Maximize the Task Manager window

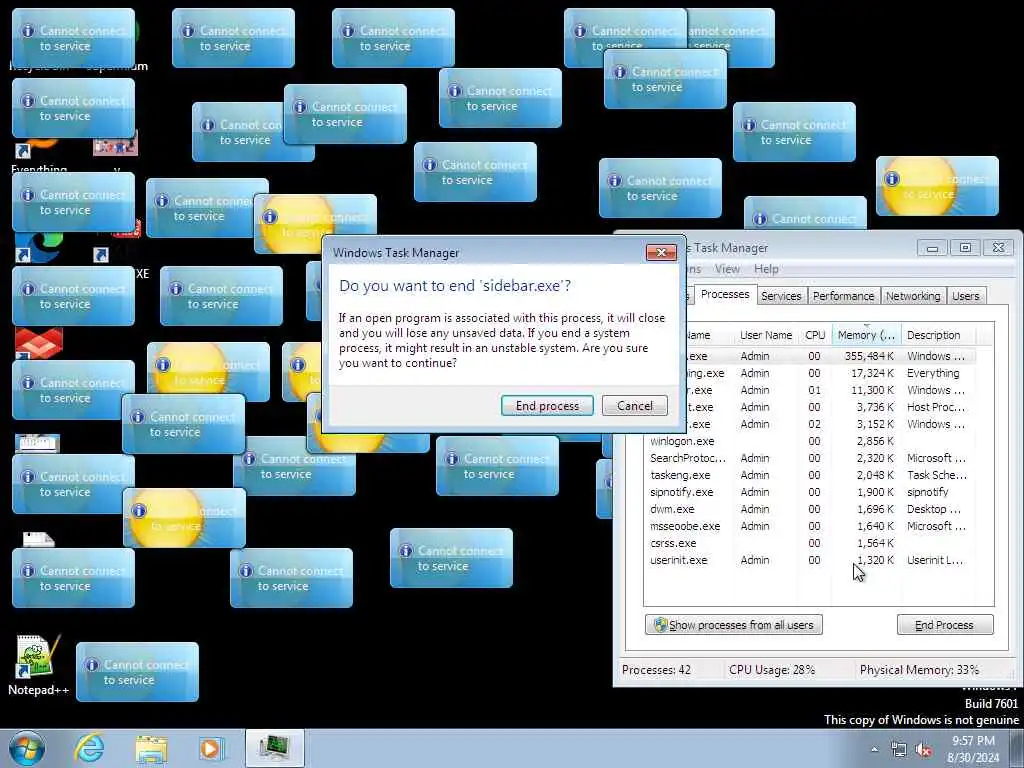pos(965,248)
